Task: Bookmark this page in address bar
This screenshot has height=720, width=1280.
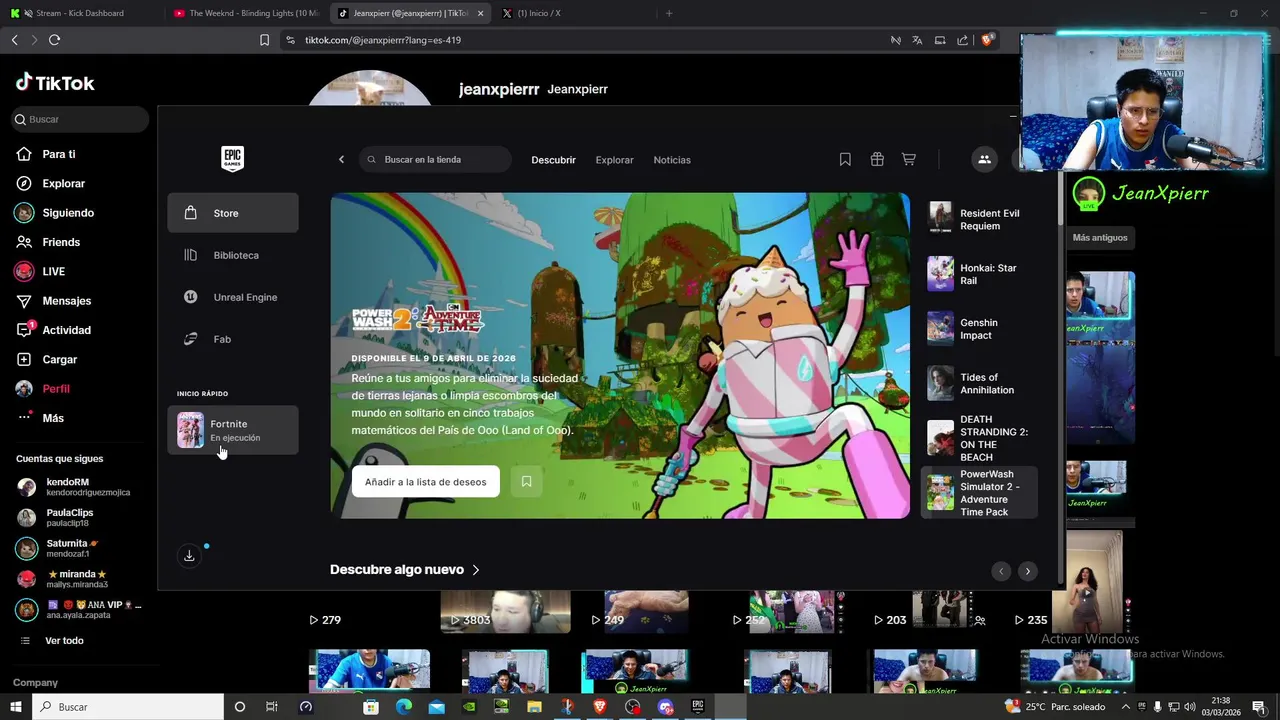Action: point(264,40)
